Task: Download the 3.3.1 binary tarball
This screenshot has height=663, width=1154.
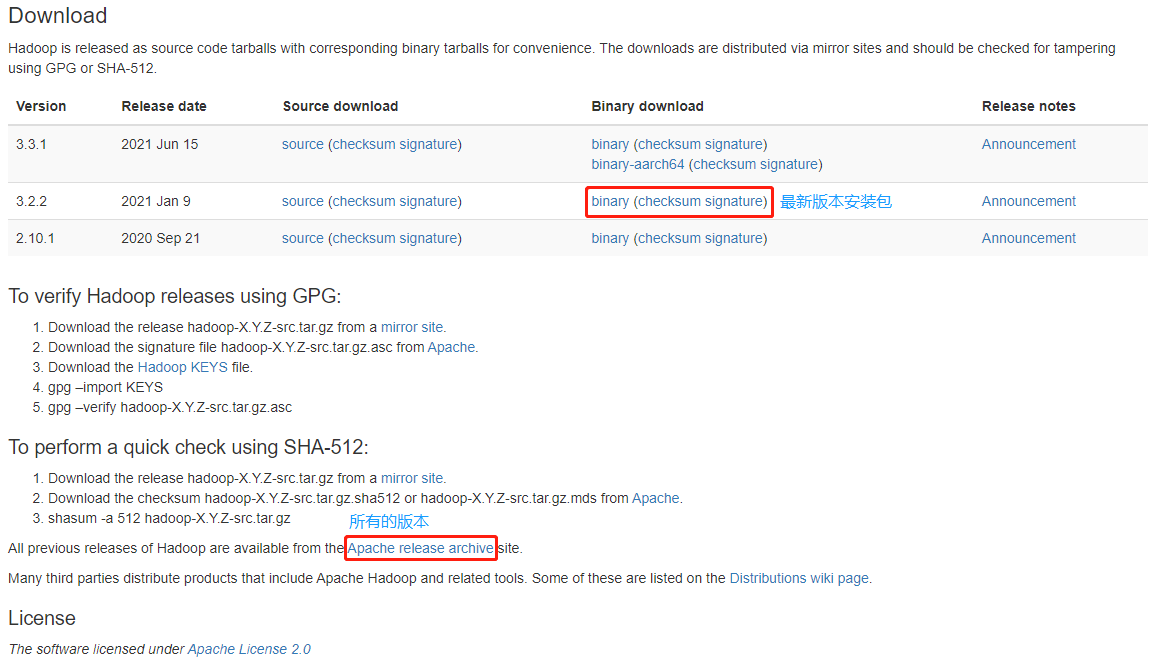Action: pyautogui.click(x=610, y=144)
